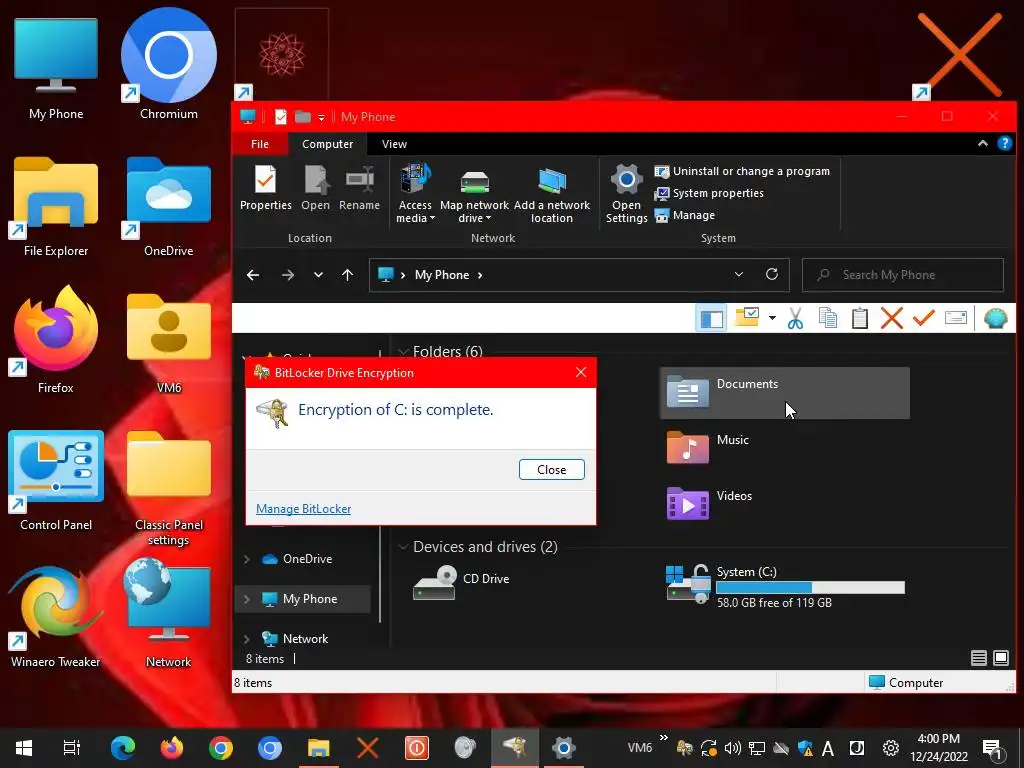Click the Paste clipboard icon
The height and width of the screenshot is (768, 1024).
859,318
